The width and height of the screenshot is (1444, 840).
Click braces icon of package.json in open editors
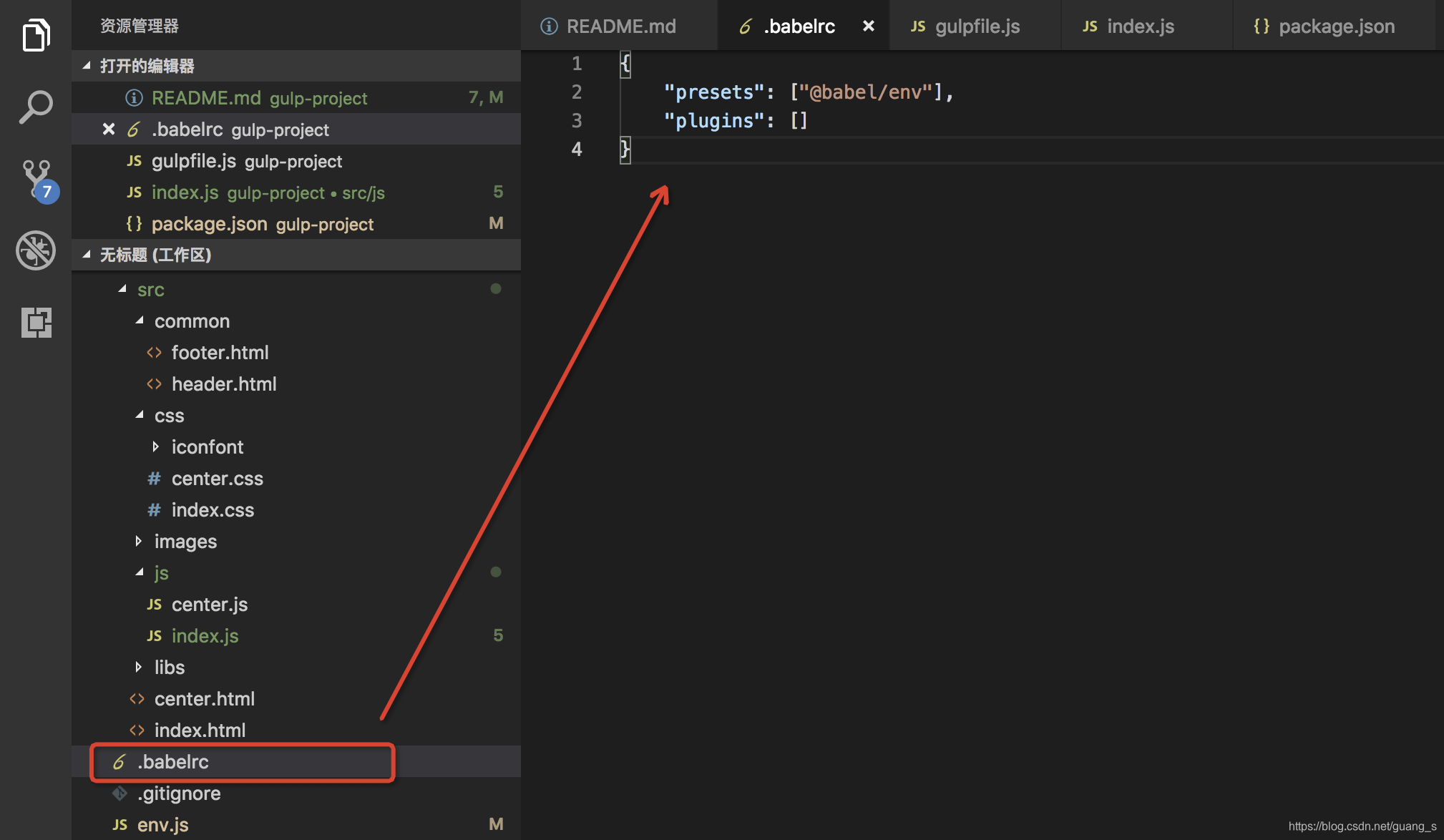pyautogui.click(x=134, y=223)
